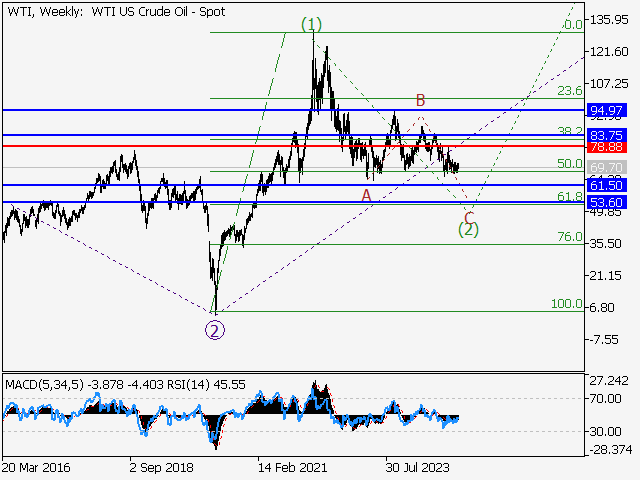Select the 2 Sep 2018 date label
The width and height of the screenshot is (640, 480).
[163, 466]
